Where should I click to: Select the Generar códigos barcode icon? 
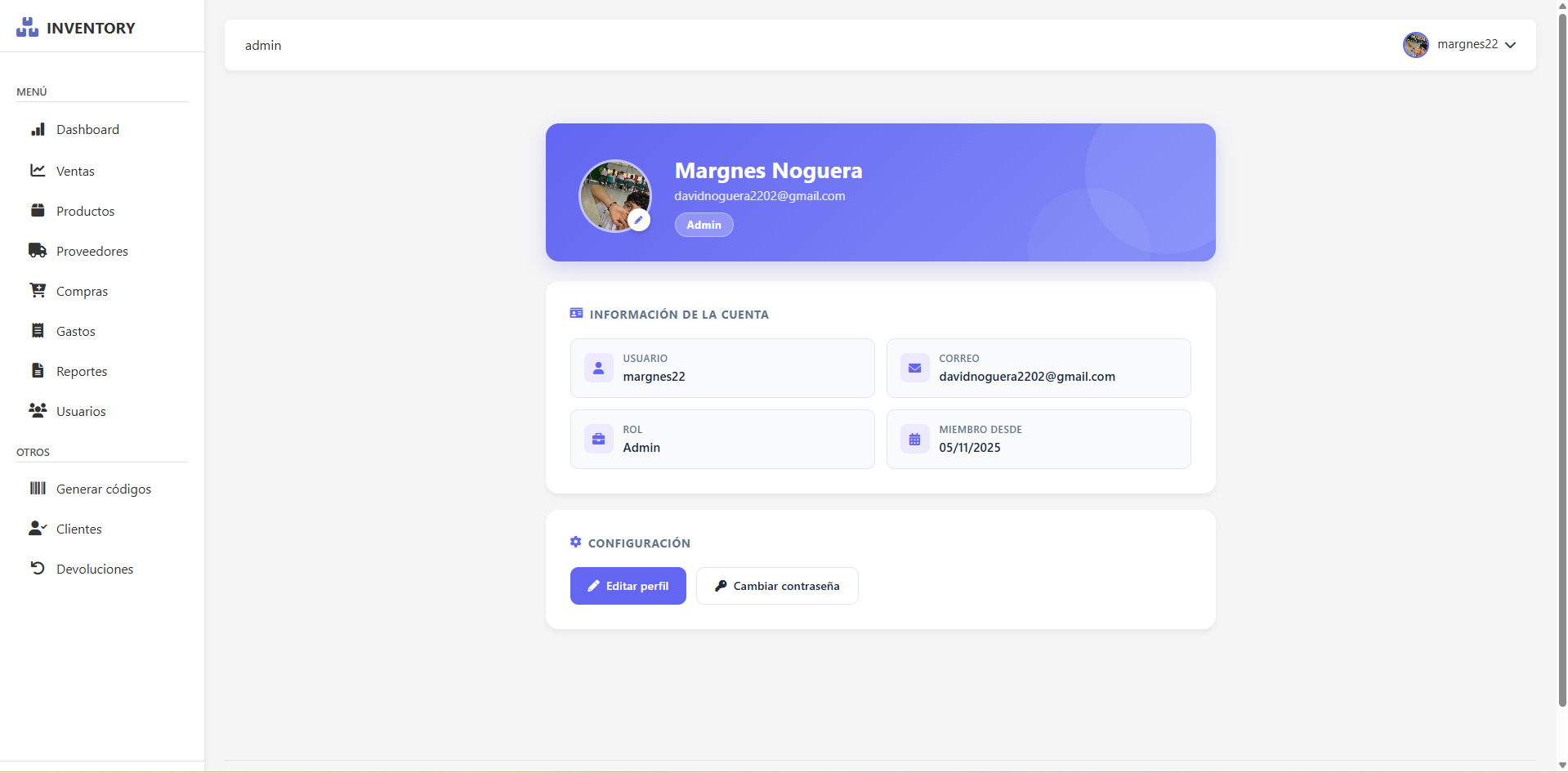point(38,488)
